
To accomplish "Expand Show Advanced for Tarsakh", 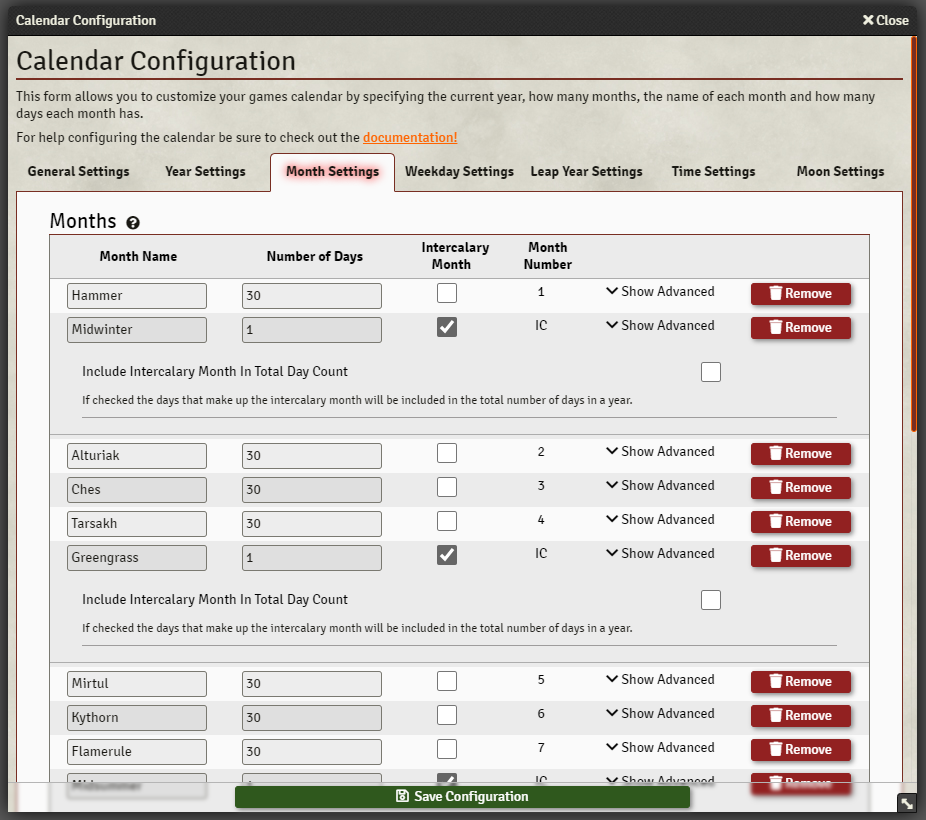I will [660, 520].
